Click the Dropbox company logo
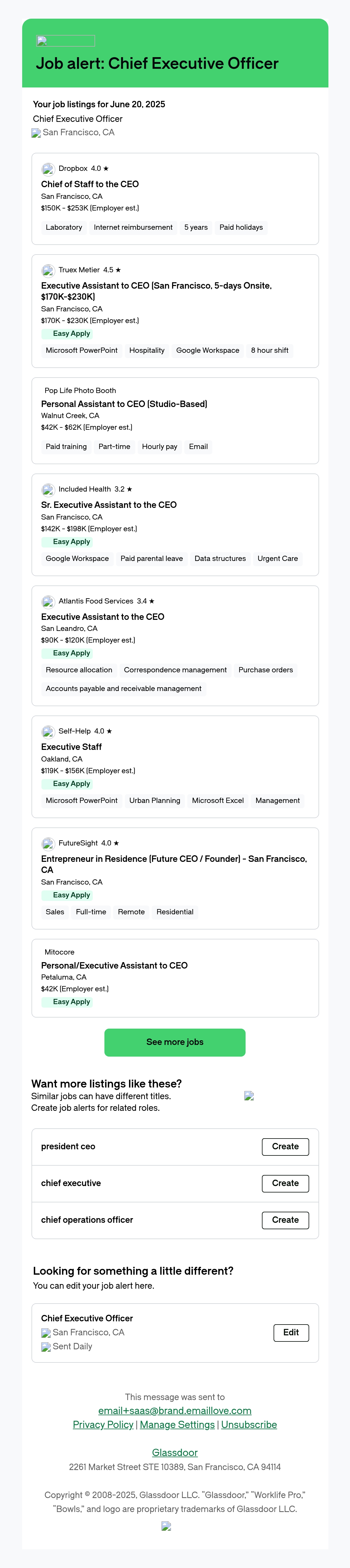350x1568 pixels. [48, 169]
